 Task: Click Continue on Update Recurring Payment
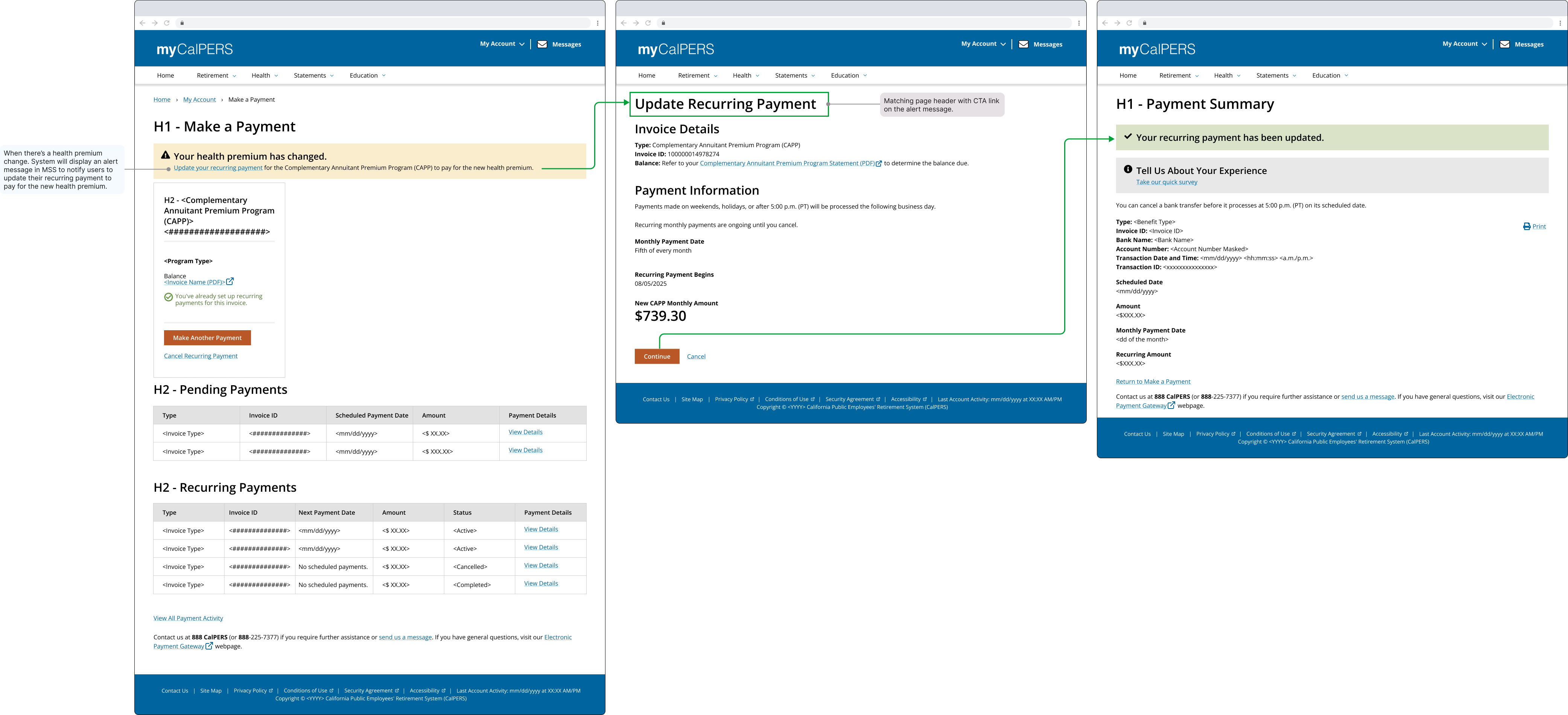click(x=657, y=356)
